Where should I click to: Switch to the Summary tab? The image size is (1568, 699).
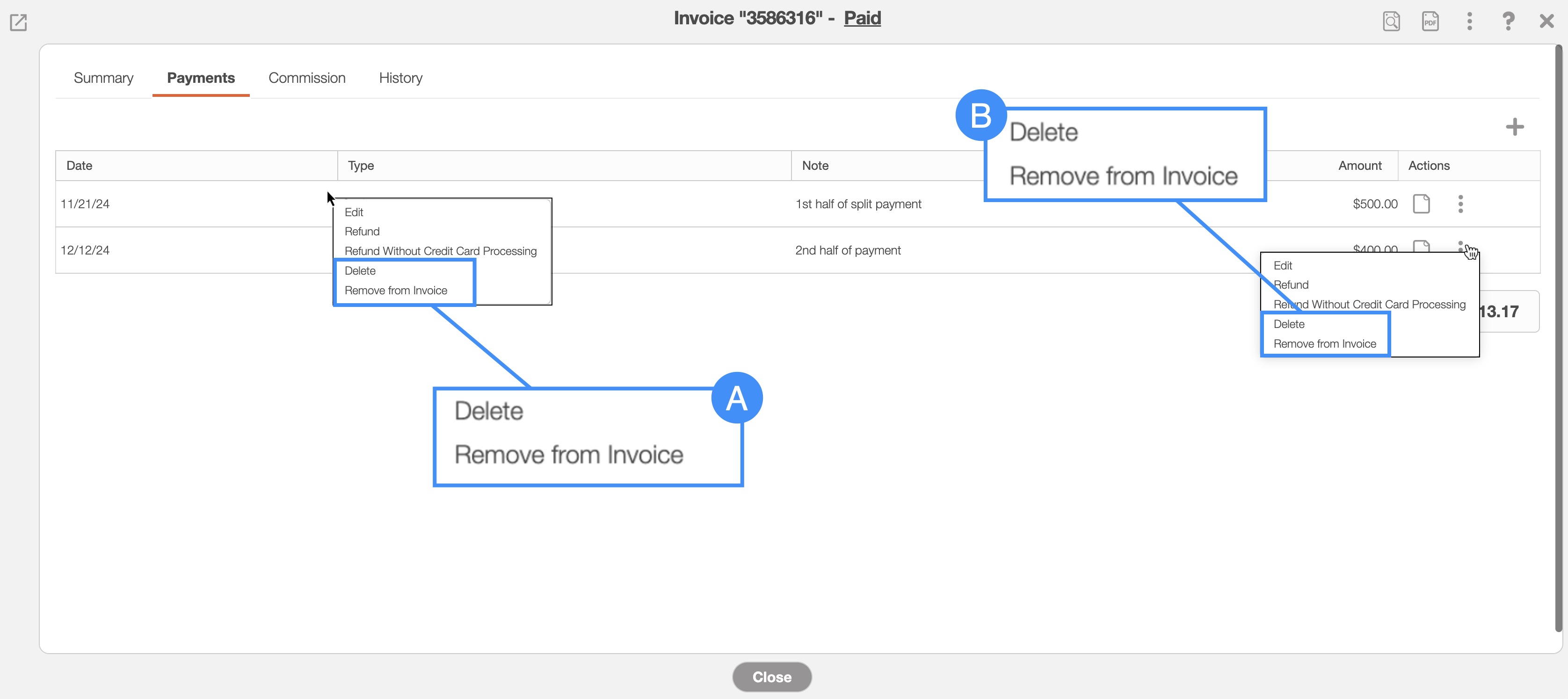pos(103,78)
